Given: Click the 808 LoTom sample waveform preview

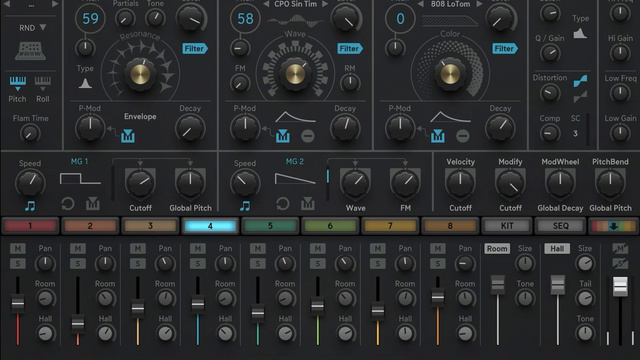Looking at the screenshot, I should pyautogui.click(x=450, y=20).
